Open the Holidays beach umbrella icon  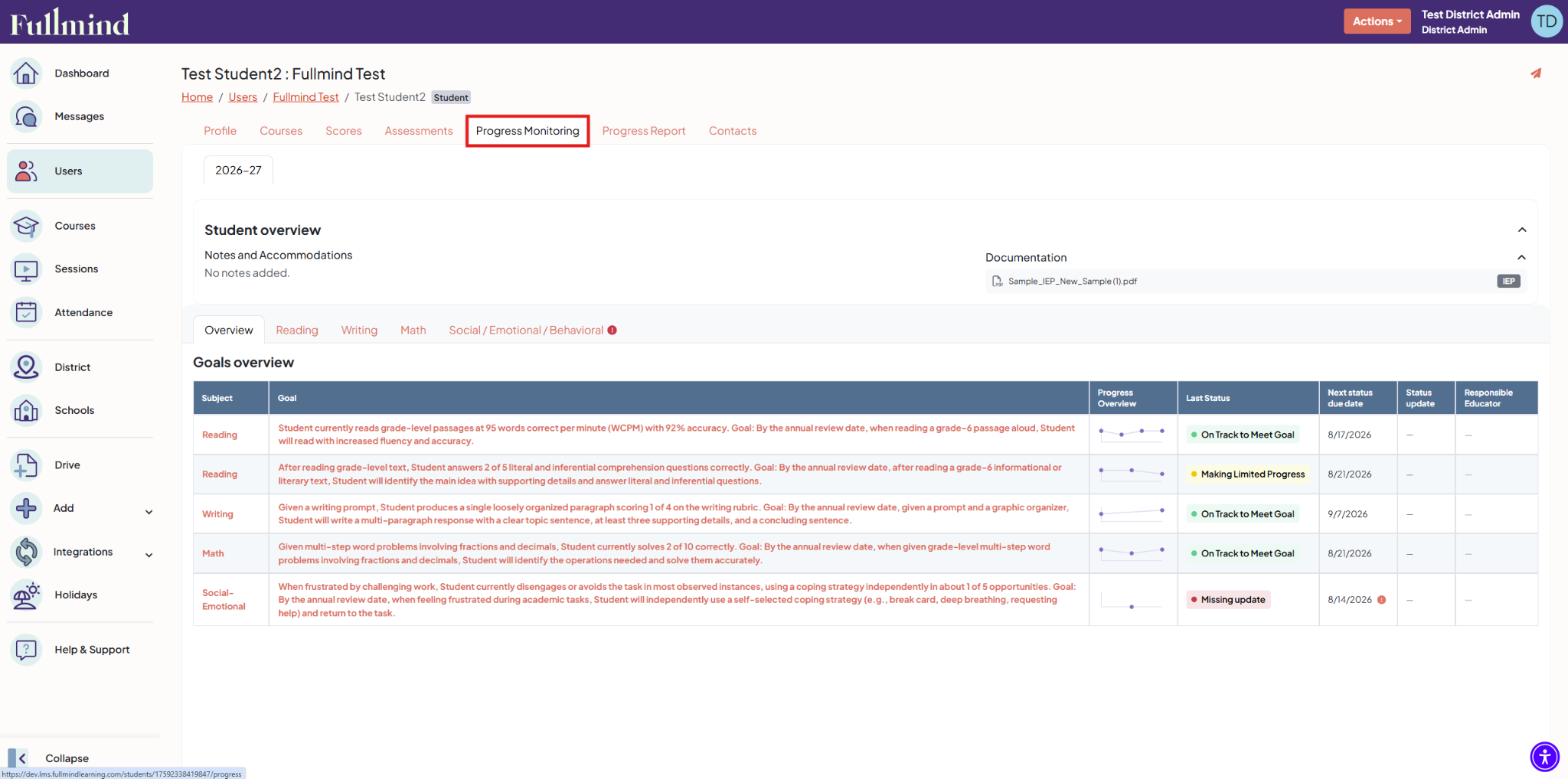26,595
